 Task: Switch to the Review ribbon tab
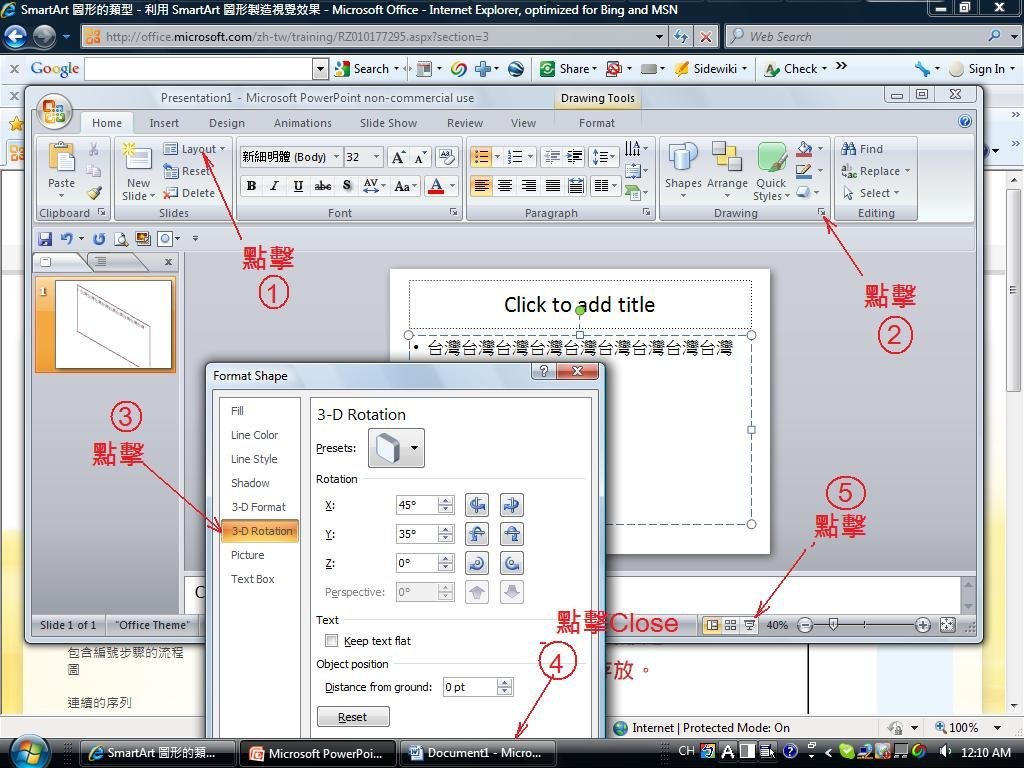point(465,123)
